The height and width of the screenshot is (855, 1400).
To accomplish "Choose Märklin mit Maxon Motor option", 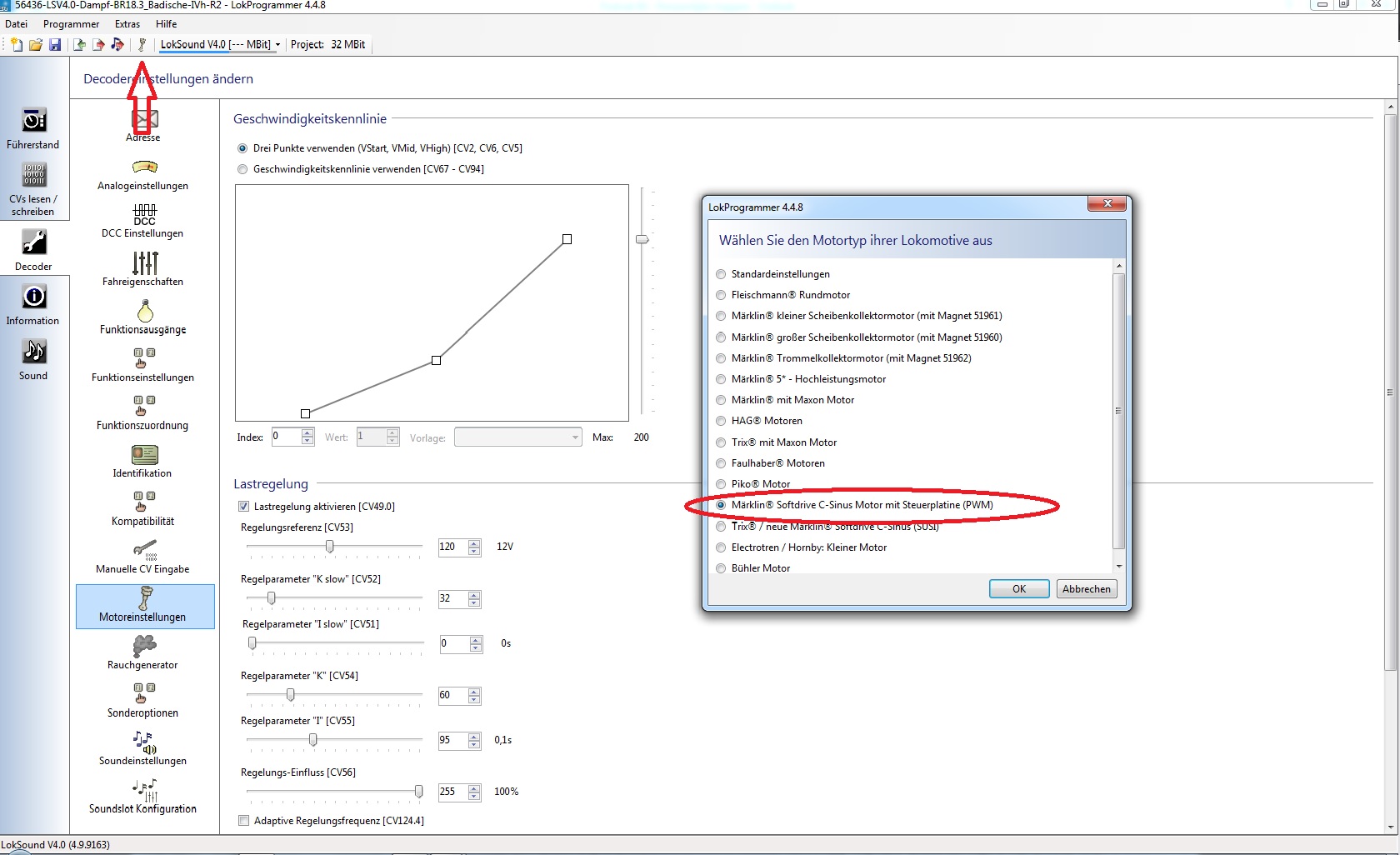I will coord(721,400).
